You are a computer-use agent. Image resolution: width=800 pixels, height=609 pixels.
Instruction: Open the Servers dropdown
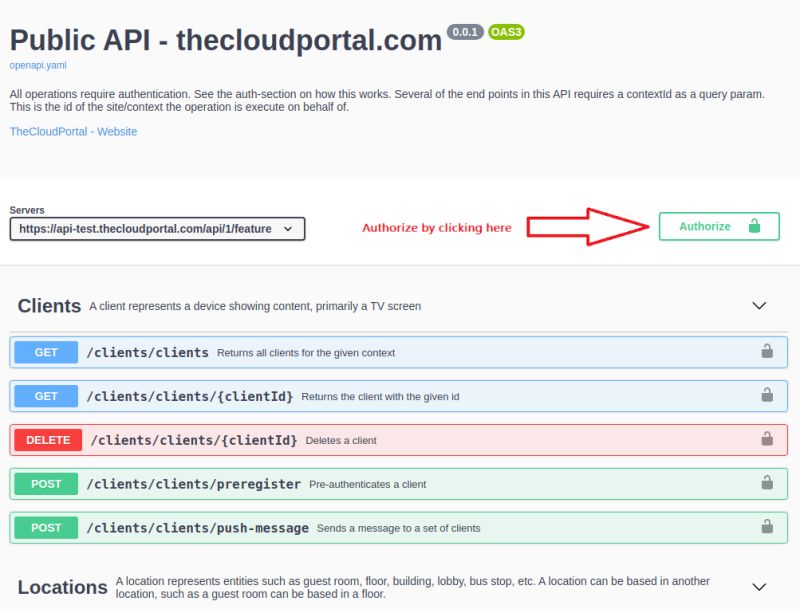click(155, 228)
